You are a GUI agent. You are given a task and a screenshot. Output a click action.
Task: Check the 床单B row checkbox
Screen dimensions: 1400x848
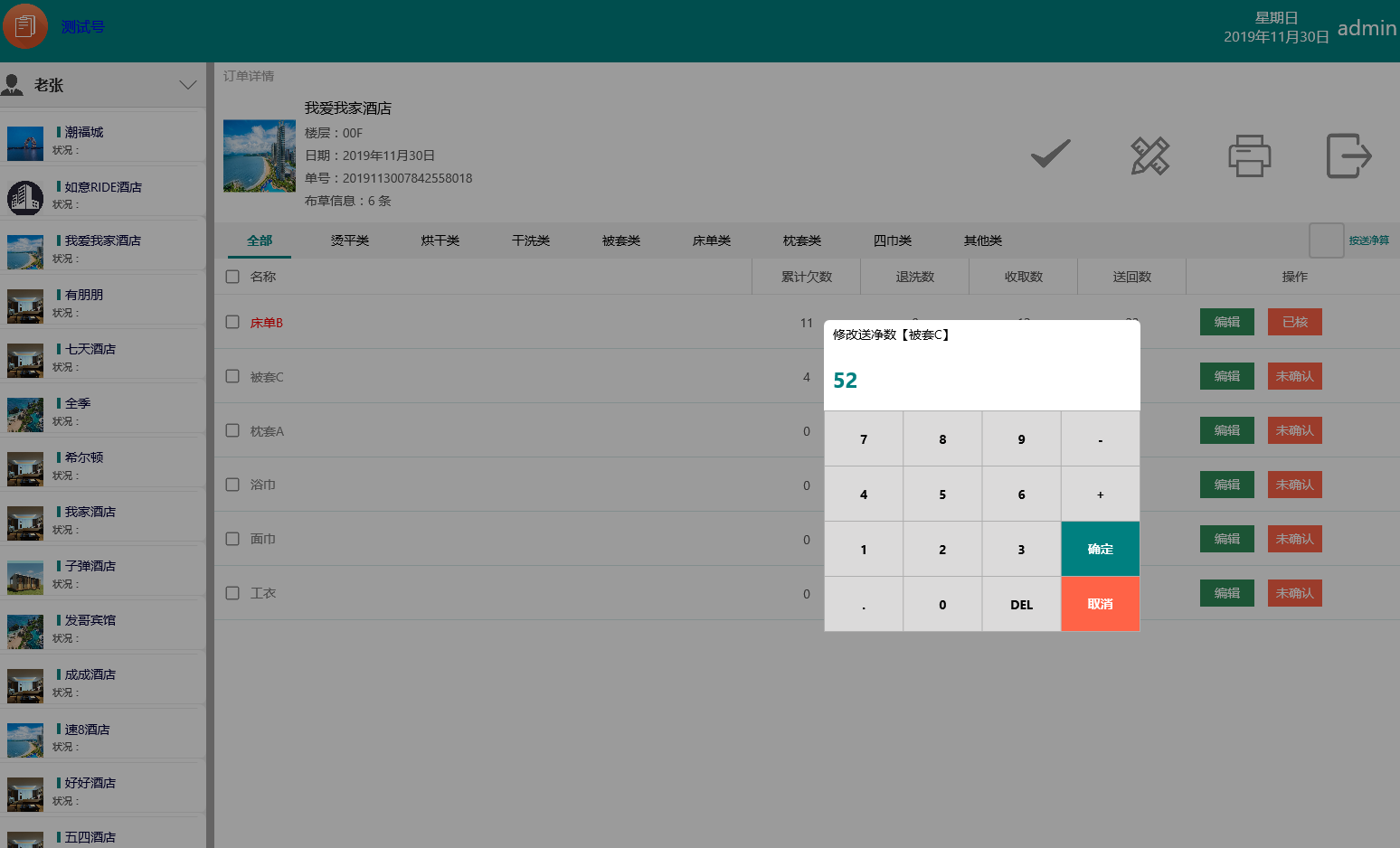(x=232, y=322)
